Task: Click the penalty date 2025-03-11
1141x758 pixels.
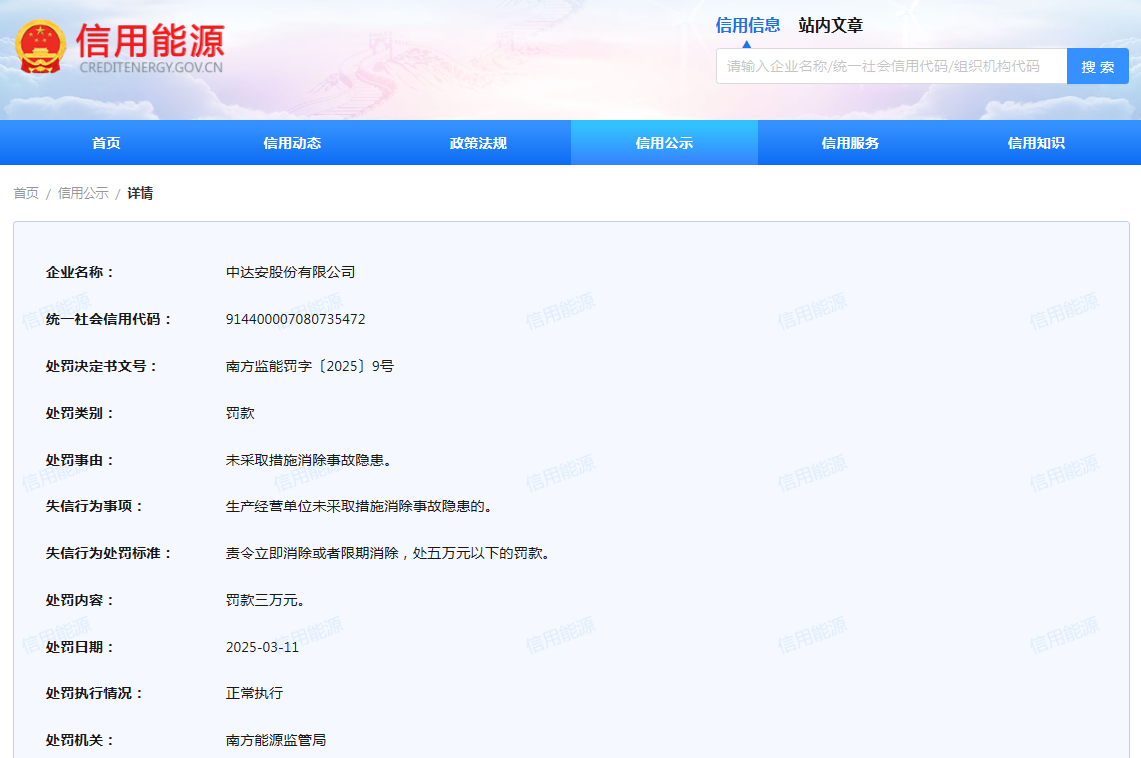Action: (262, 647)
